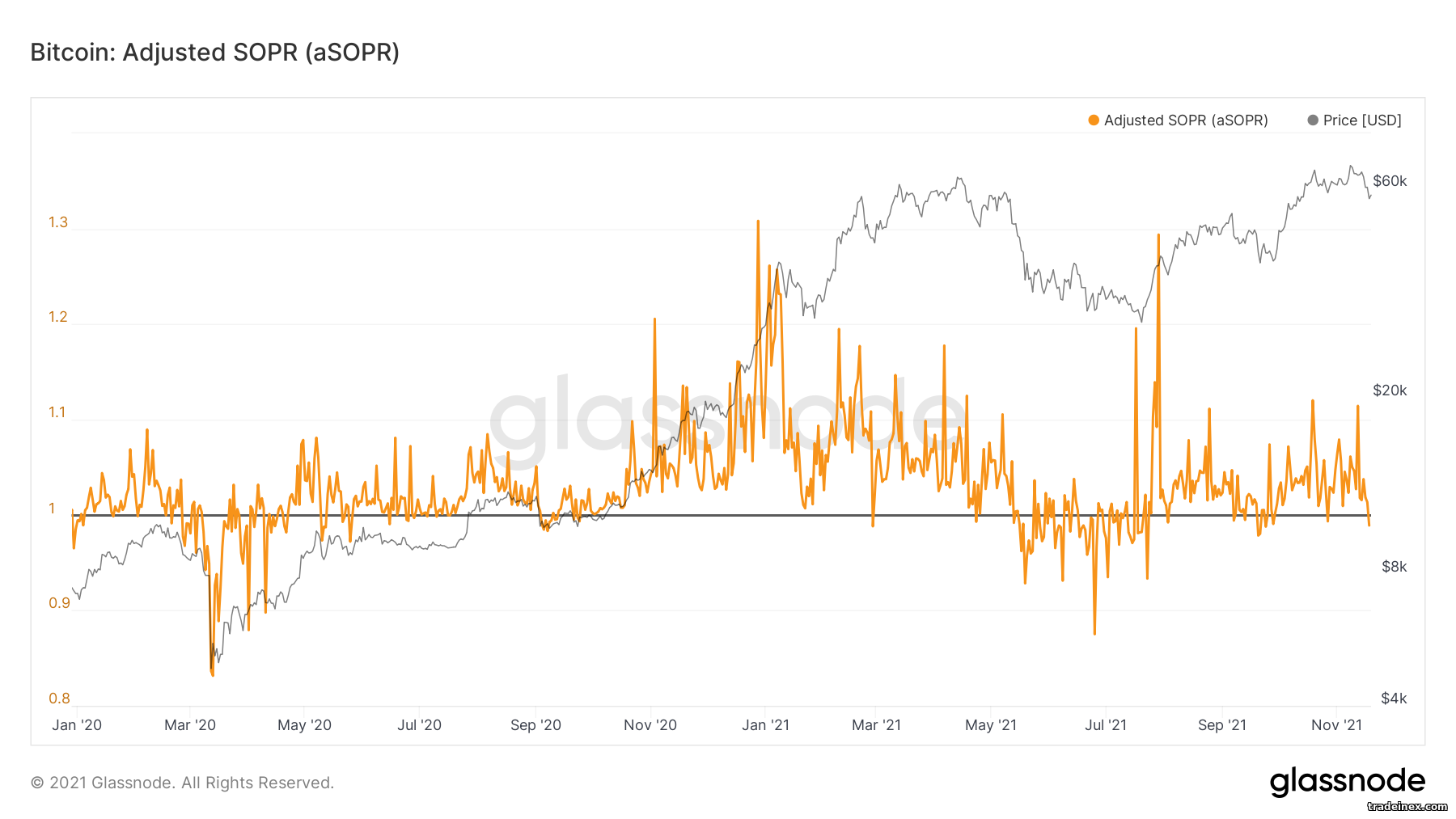The width and height of the screenshot is (1456, 819).
Task: Click the Jan '20 x-axis label
Action: coord(77,725)
